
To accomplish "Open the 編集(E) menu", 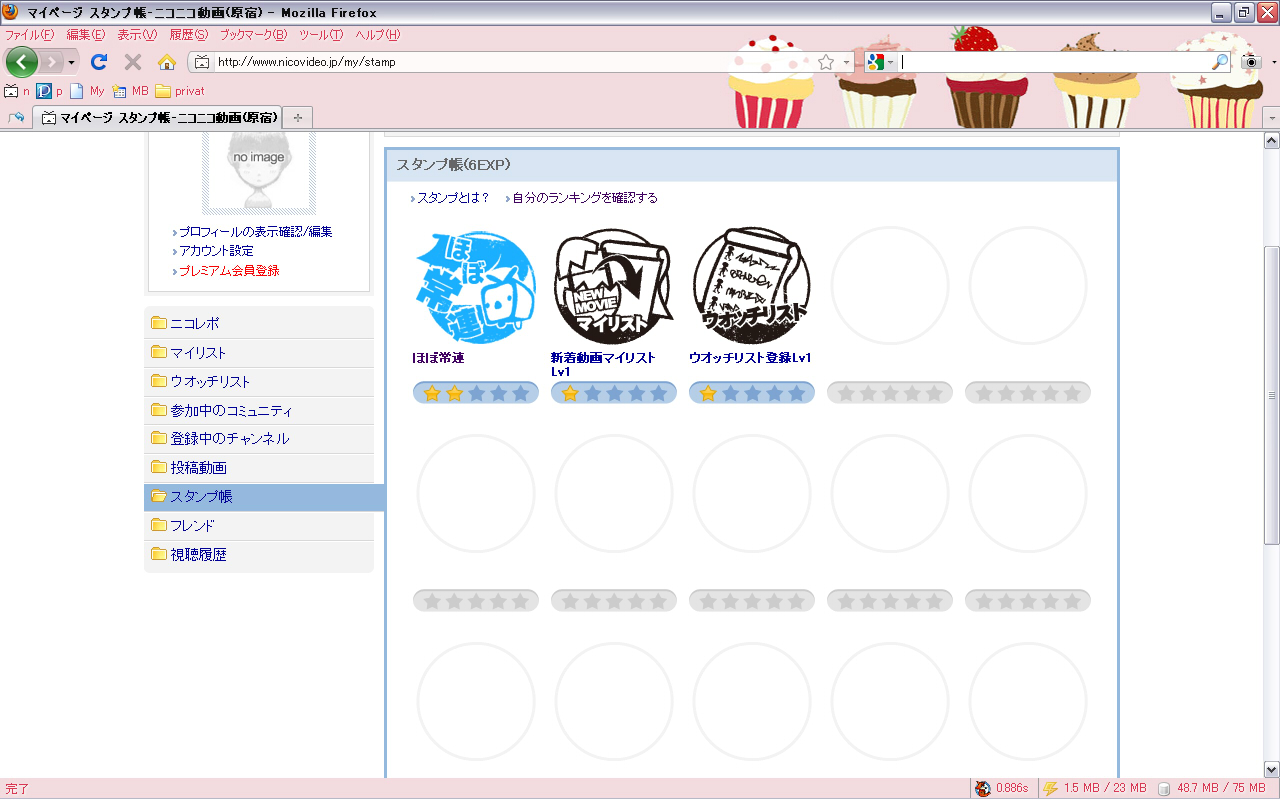I will [85, 35].
